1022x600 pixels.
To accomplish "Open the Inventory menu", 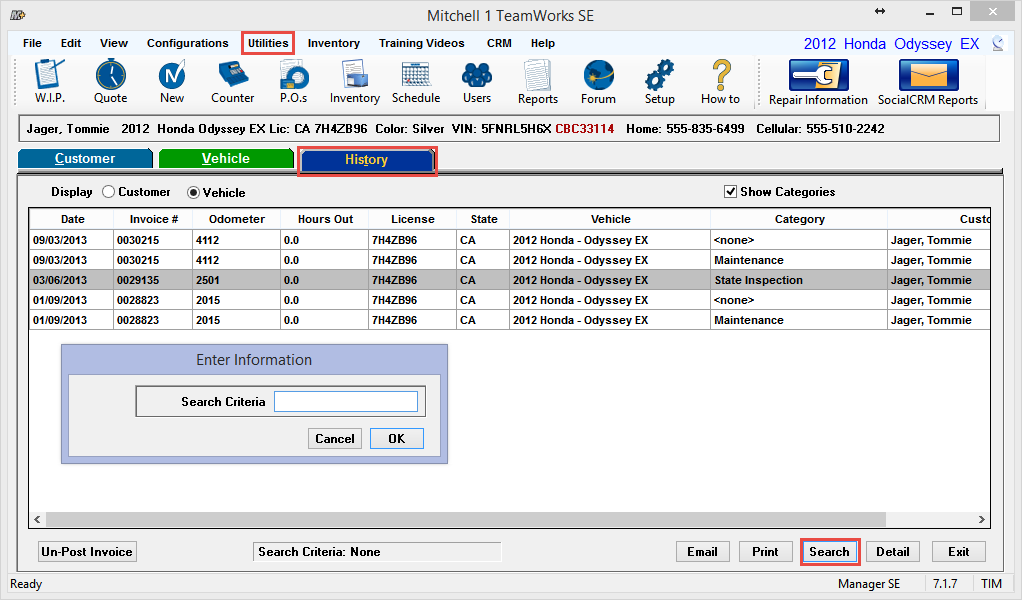I will (x=334, y=43).
